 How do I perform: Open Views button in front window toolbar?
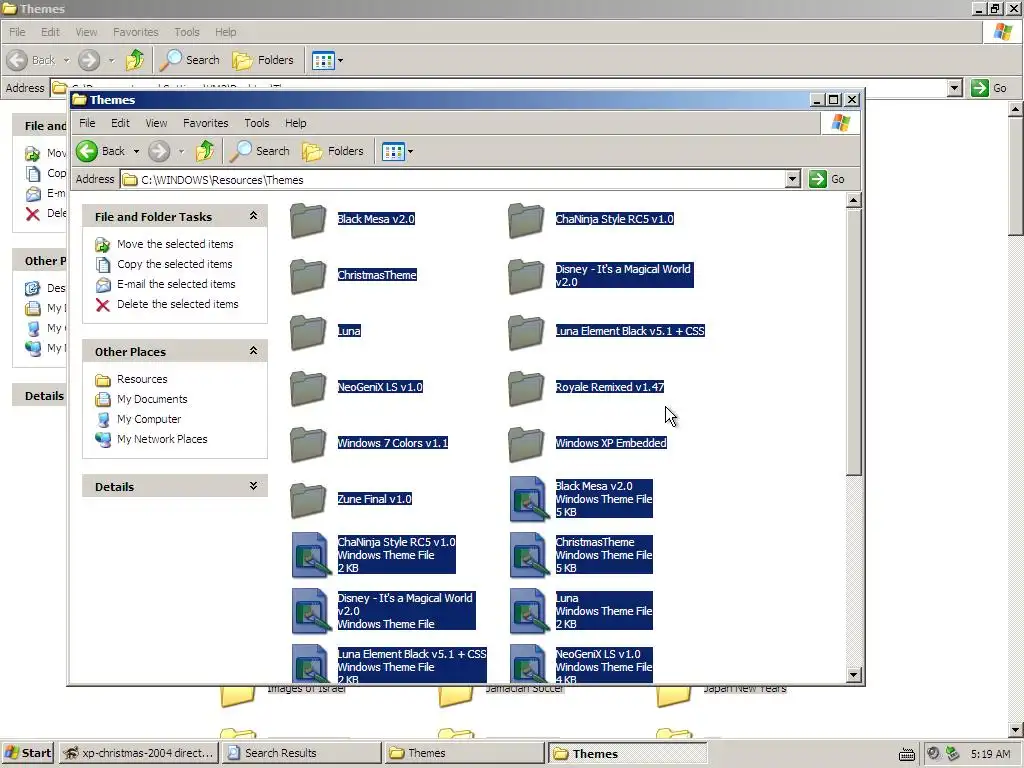coord(392,152)
